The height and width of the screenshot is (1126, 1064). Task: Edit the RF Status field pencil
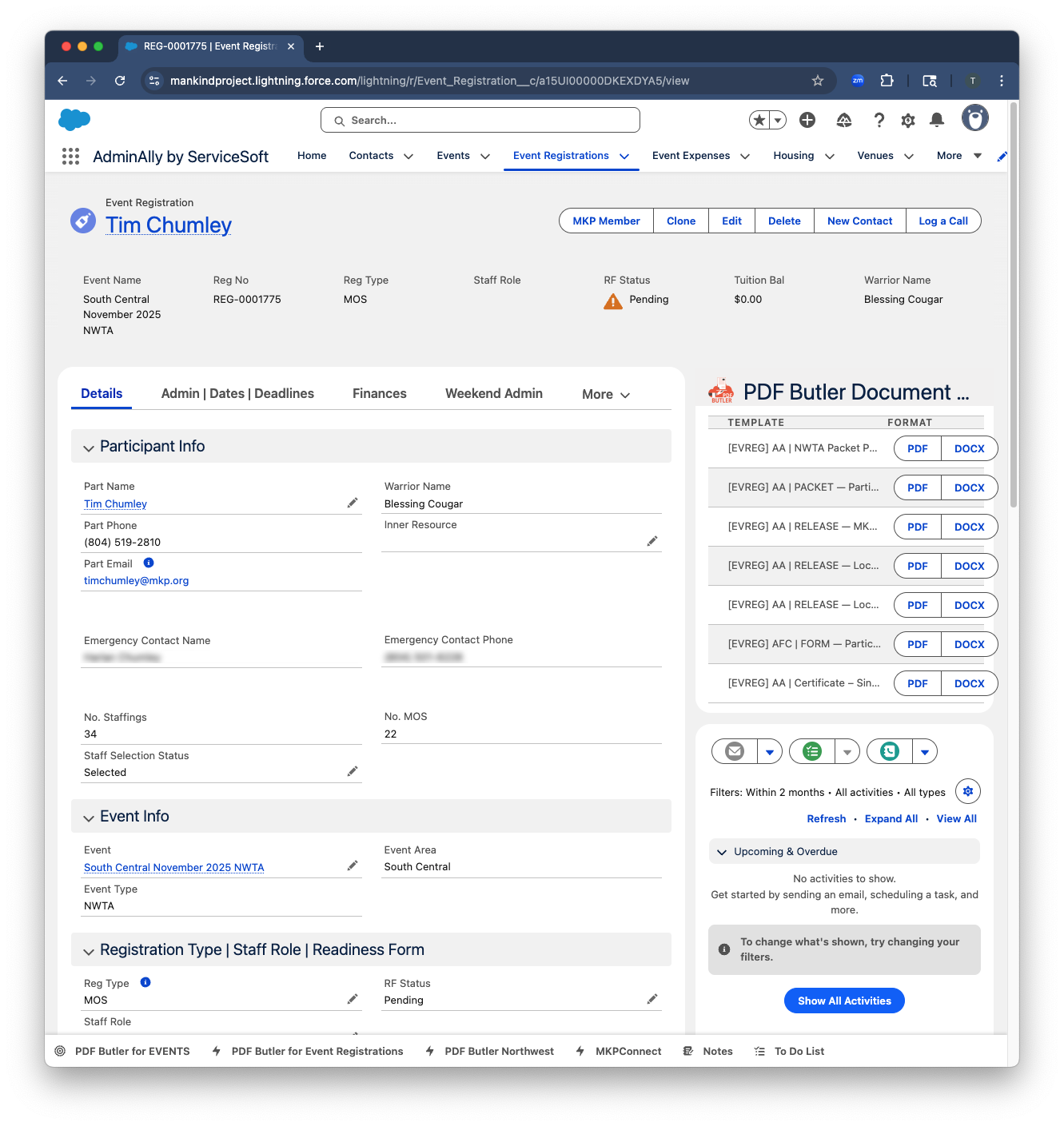pyautogui.click(x=652, y=999)
